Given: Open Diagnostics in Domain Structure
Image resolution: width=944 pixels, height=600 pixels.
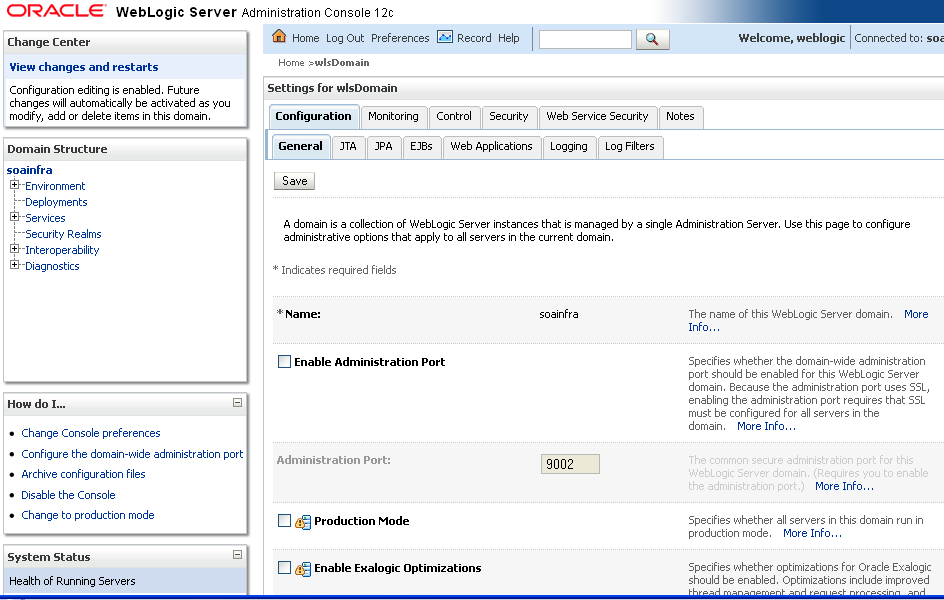Looking at the screenshot, I should 52,266.
